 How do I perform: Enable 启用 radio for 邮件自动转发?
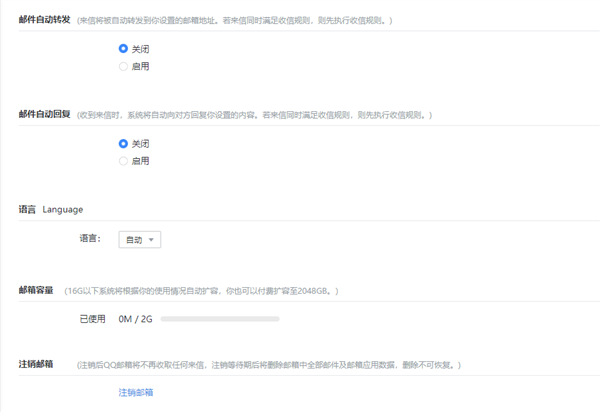point(123,66)
